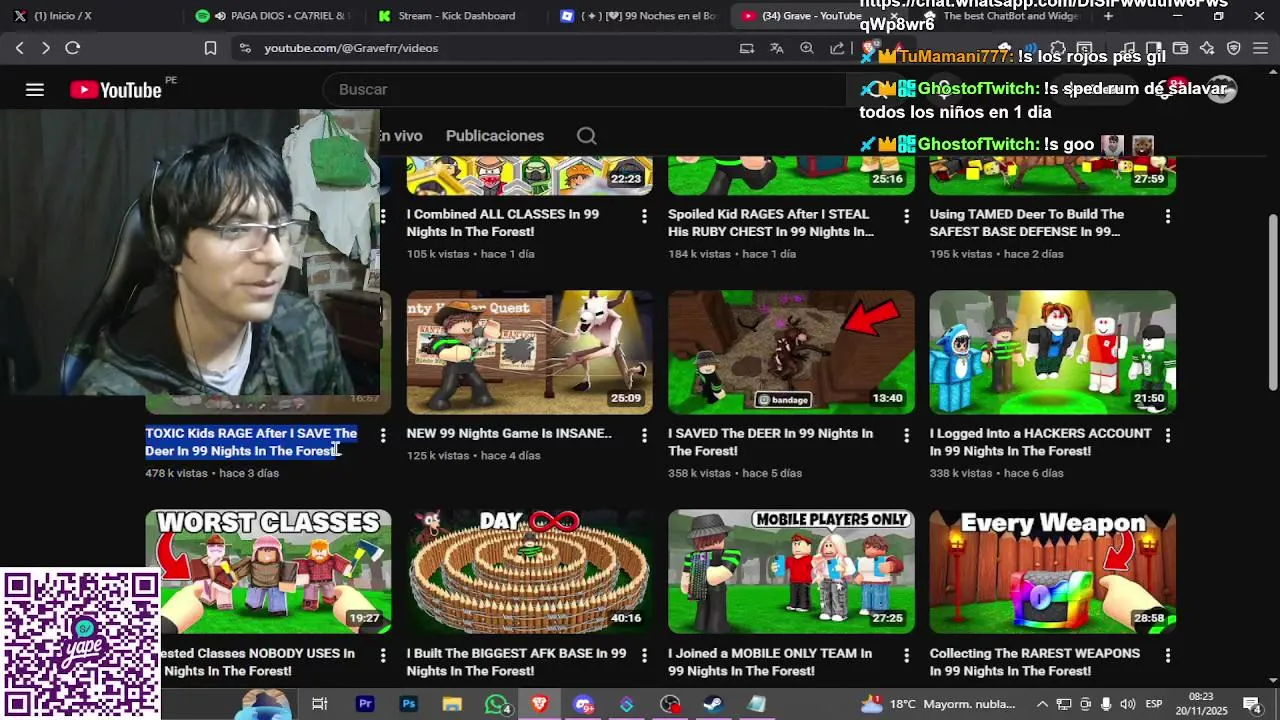Click the page vertical scrollbar thumb
This screenshot has width=1280, height=720.
click(x=1273, y=302)
